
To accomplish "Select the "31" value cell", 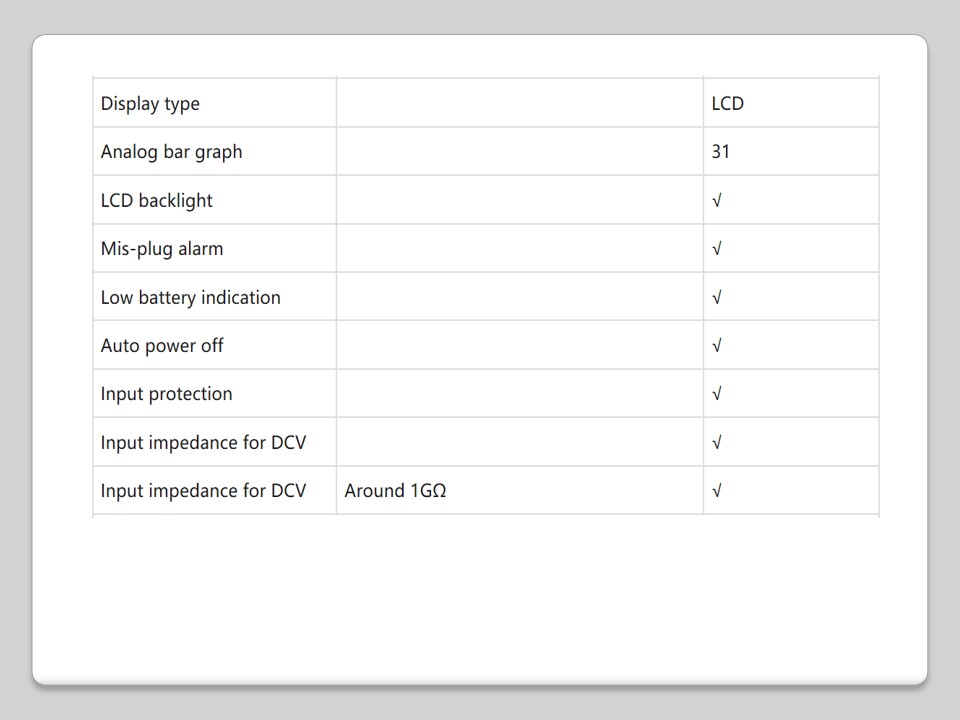I will coord(721,152).
